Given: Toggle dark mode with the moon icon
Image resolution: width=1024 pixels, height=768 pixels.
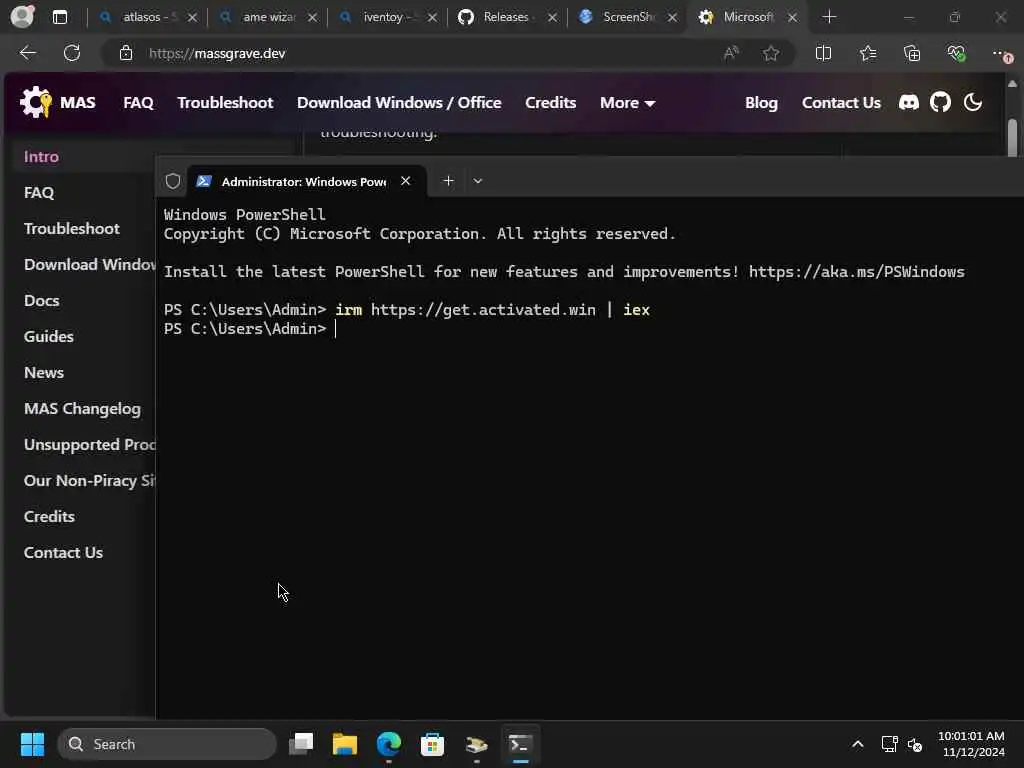Looking at the screenshot, I should [973, 103].
